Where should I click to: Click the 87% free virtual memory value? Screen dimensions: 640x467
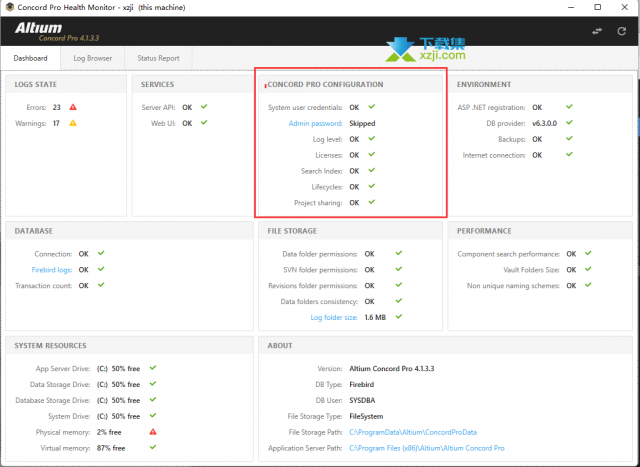point(111,448)
